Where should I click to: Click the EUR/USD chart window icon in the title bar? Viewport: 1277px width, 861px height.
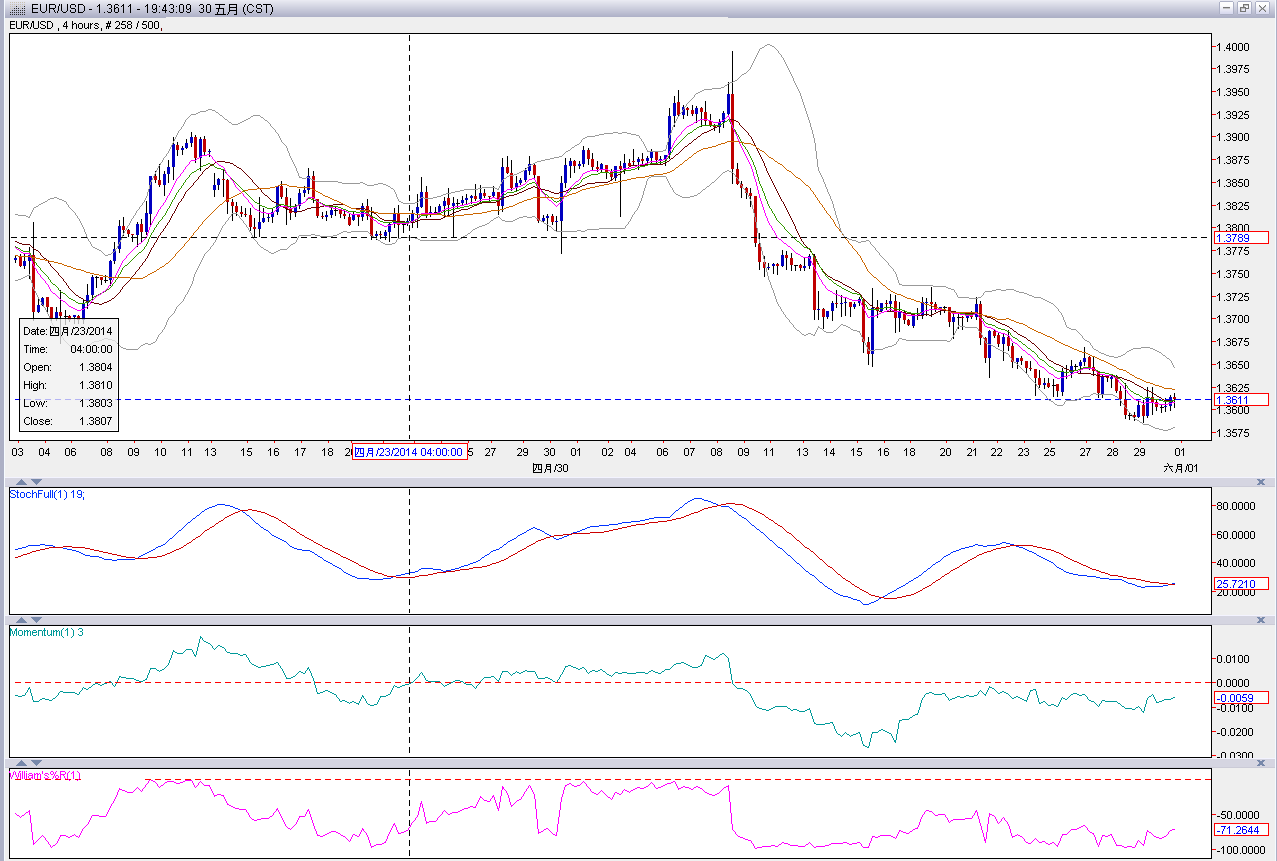(17, 8)
